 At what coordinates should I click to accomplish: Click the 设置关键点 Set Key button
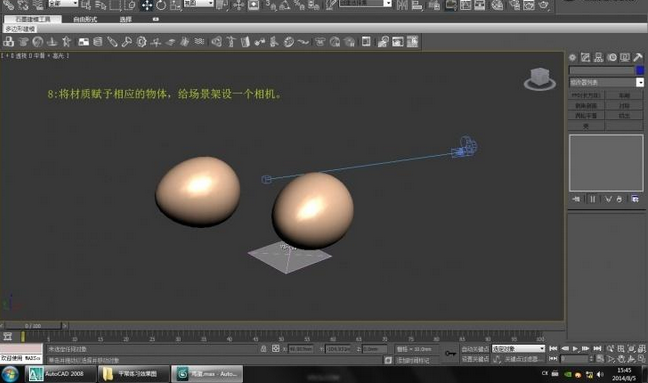(x=475, y=359)
